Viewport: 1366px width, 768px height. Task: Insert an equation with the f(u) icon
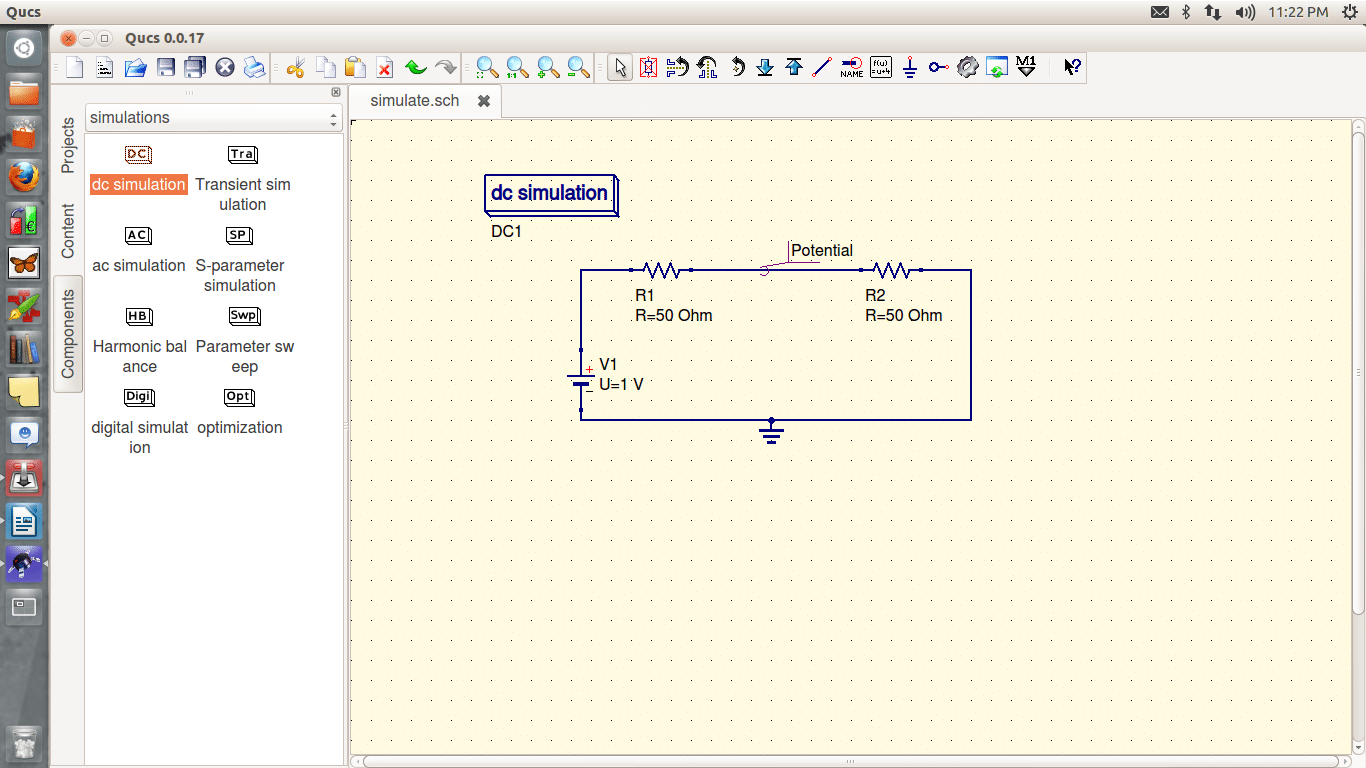[880, 67]
